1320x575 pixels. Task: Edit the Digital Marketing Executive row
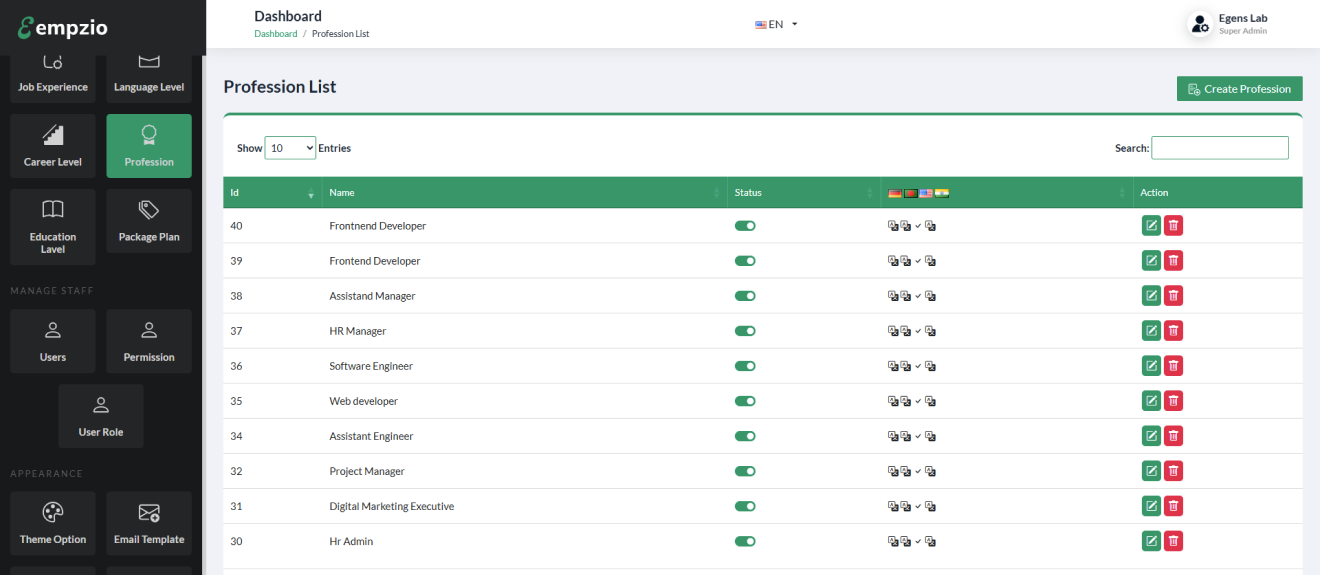[1151, 506]
